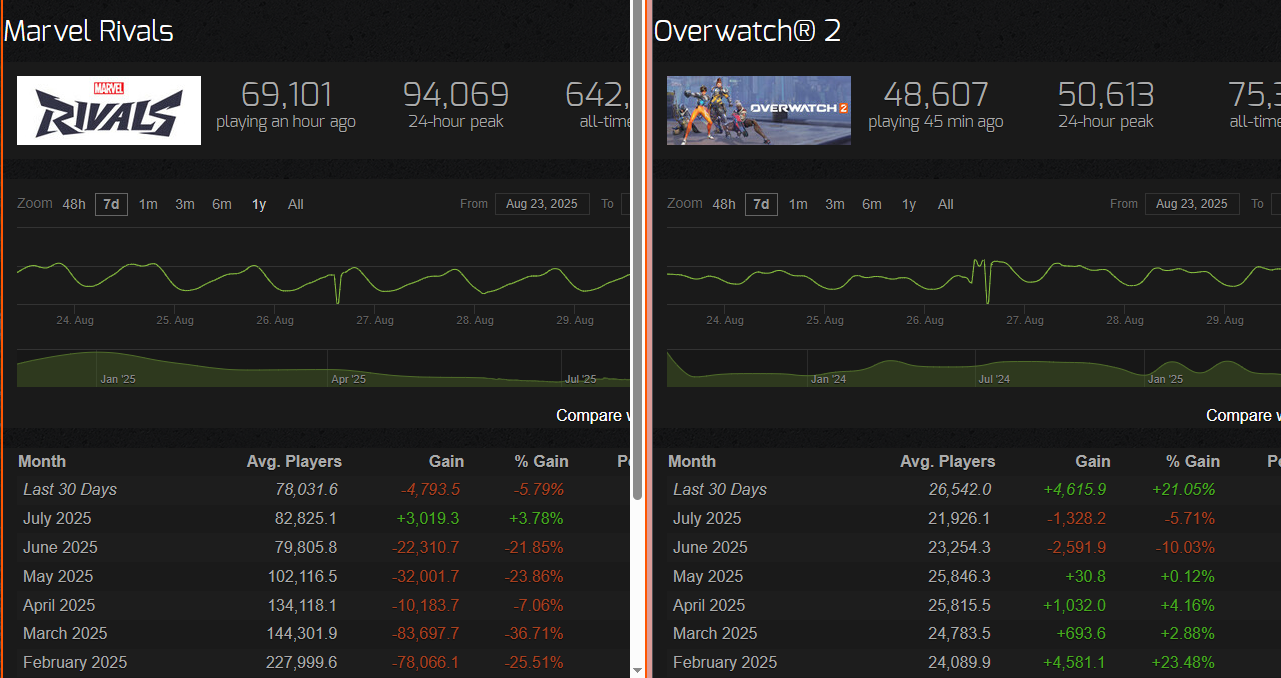Click the +23.48% gain percentage

(1183, 662)
